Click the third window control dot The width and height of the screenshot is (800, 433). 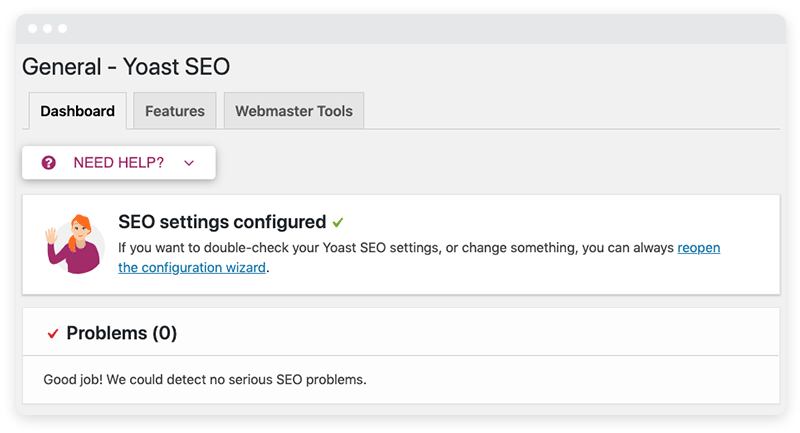(62, 29)
